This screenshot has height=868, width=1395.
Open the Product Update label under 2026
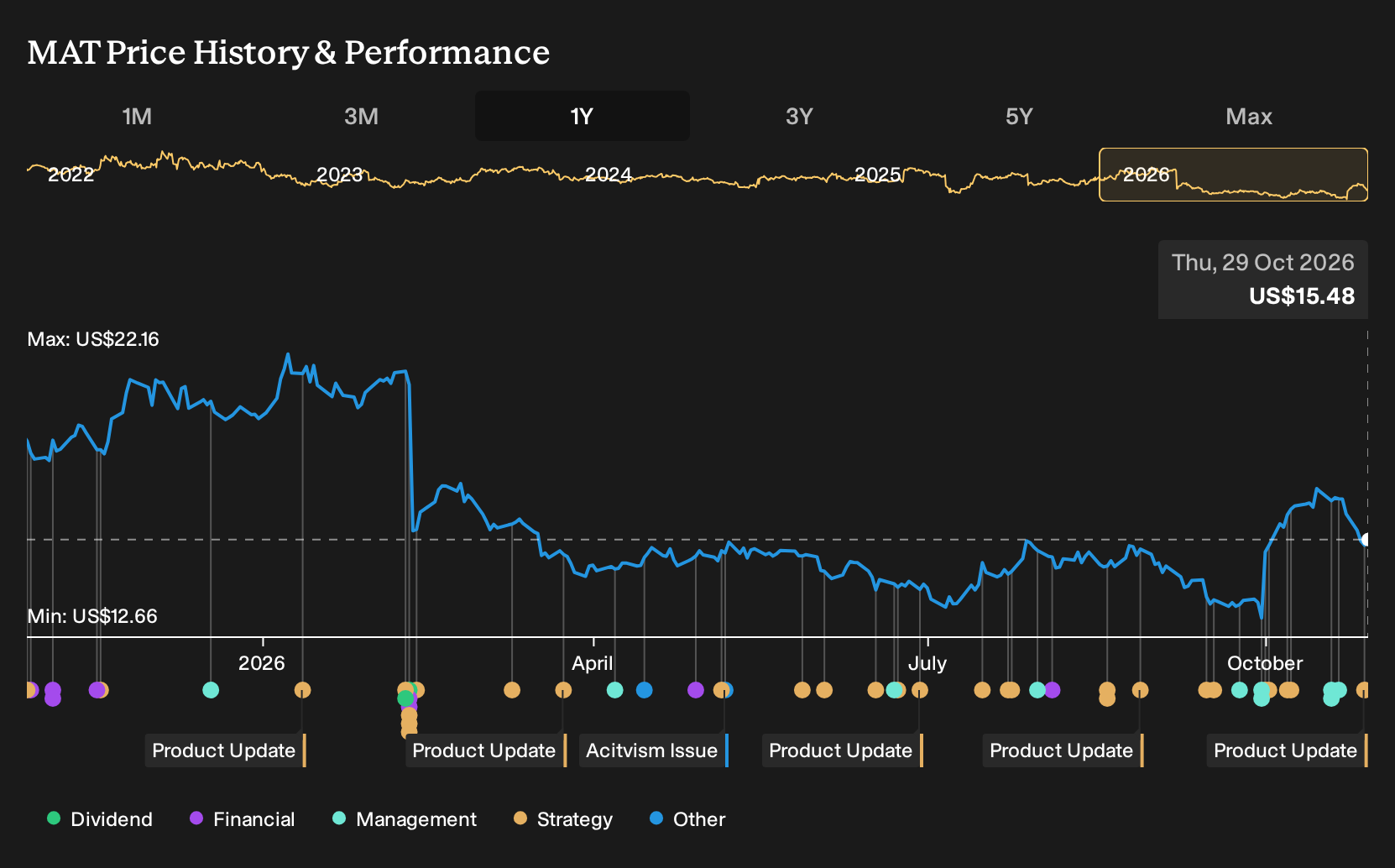coord(225,750)
